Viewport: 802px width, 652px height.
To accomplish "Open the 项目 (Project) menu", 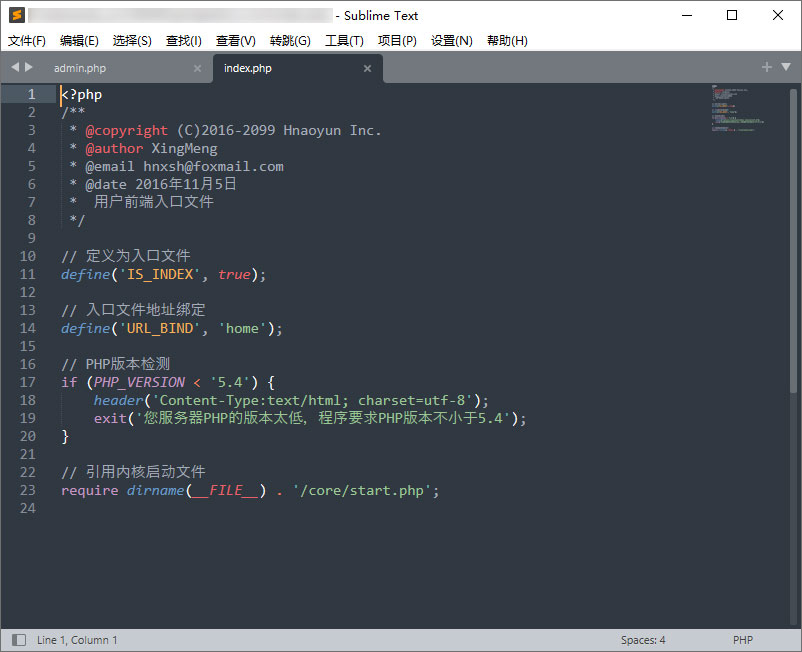I will pyautogui.click(x=397, y=40).
